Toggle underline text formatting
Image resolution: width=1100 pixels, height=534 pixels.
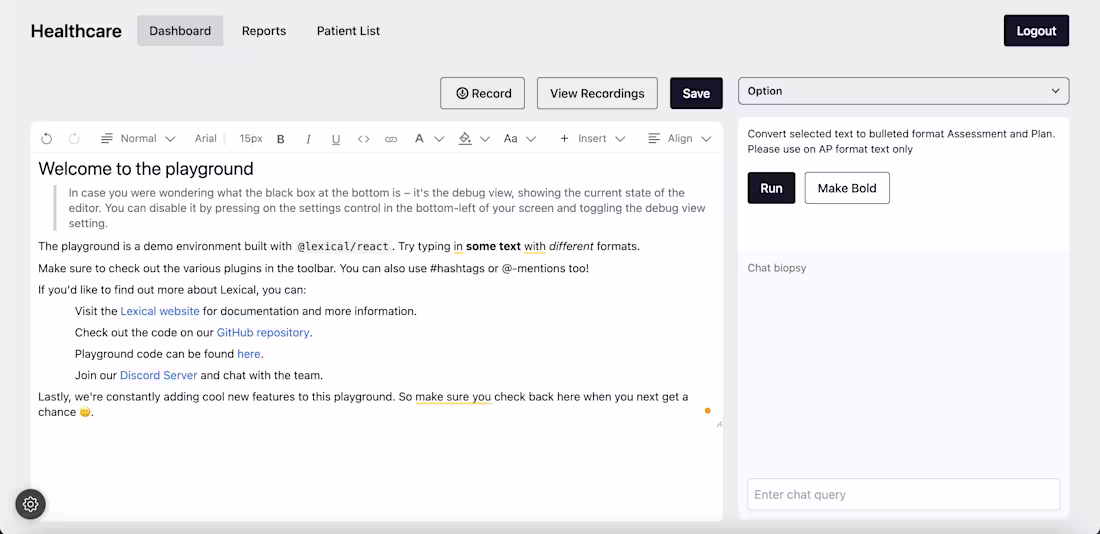(336, 139)
